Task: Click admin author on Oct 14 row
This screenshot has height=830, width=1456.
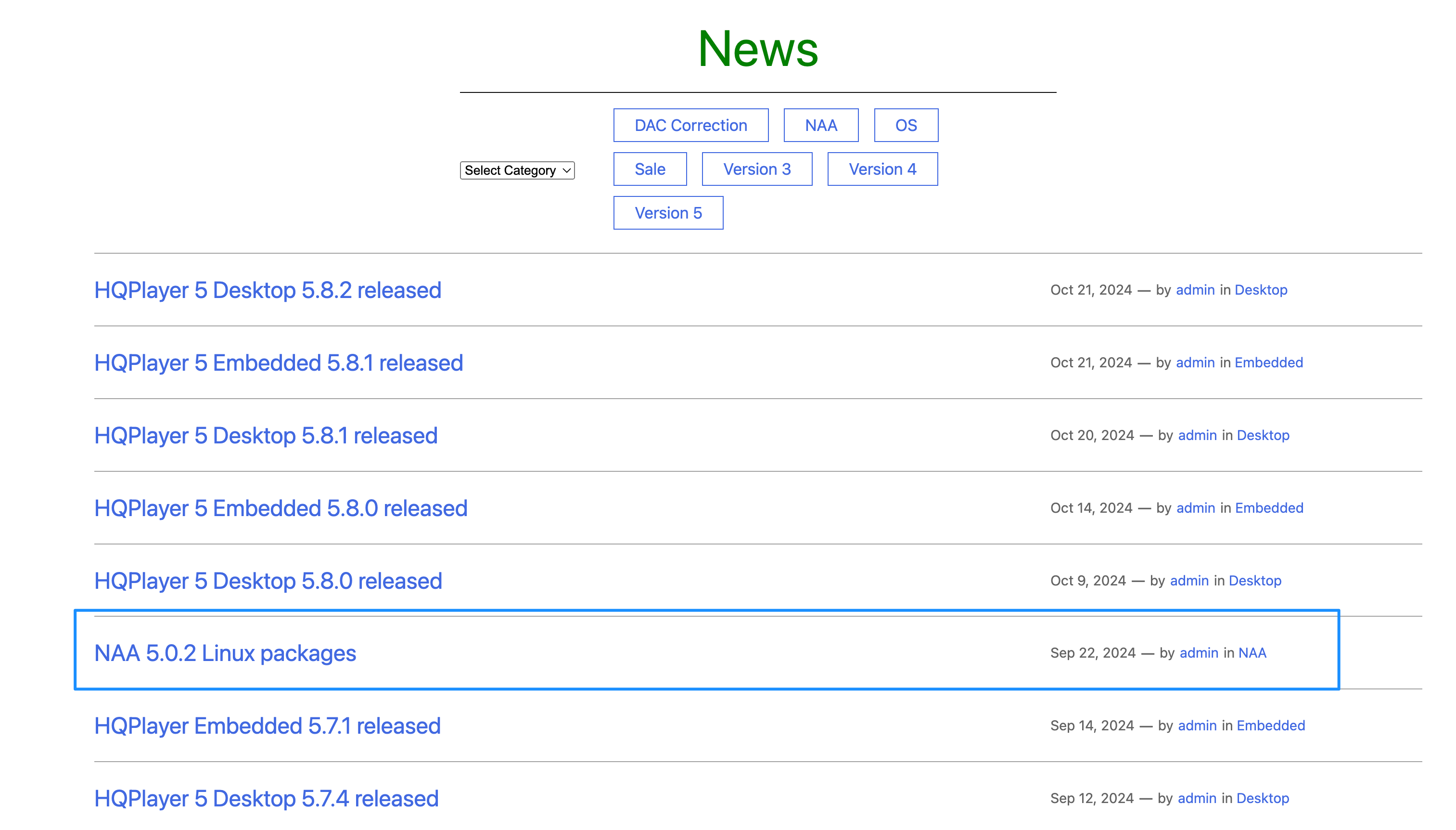Action: click(1196, 508)
